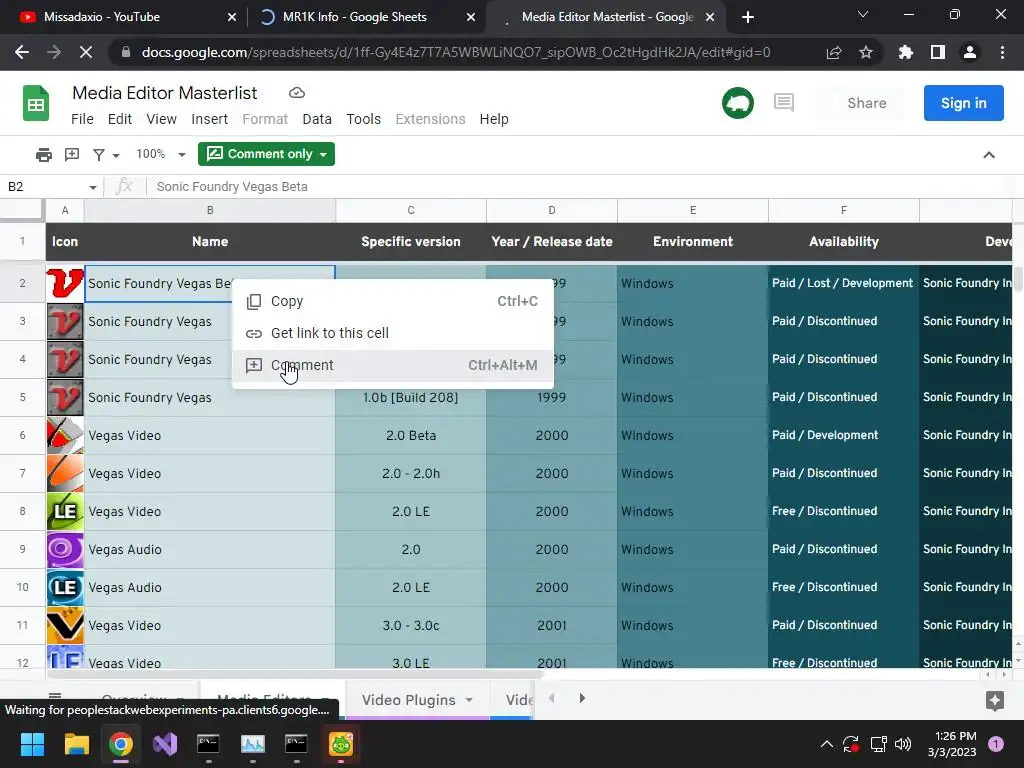Open the File menu
Image resolution: width=1024 pixels, height=768 pixels.
click(x=82, y=119)
